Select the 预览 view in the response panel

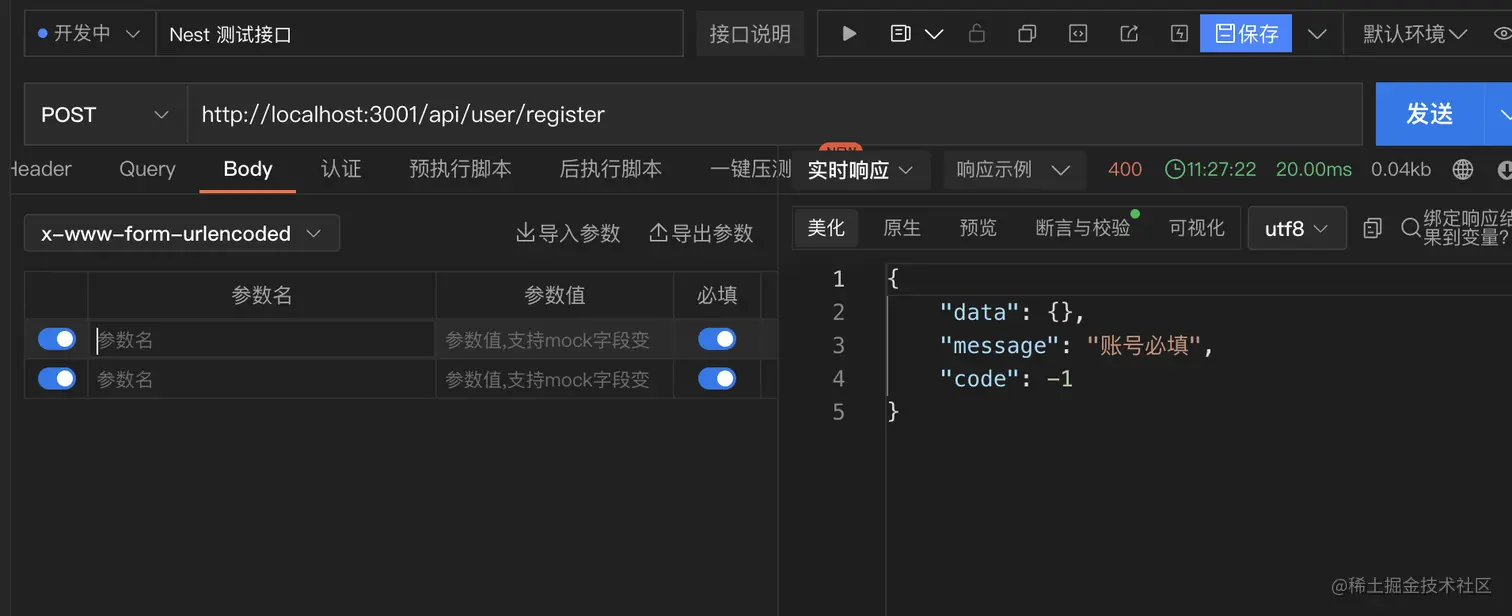click(x=977, y=228)
